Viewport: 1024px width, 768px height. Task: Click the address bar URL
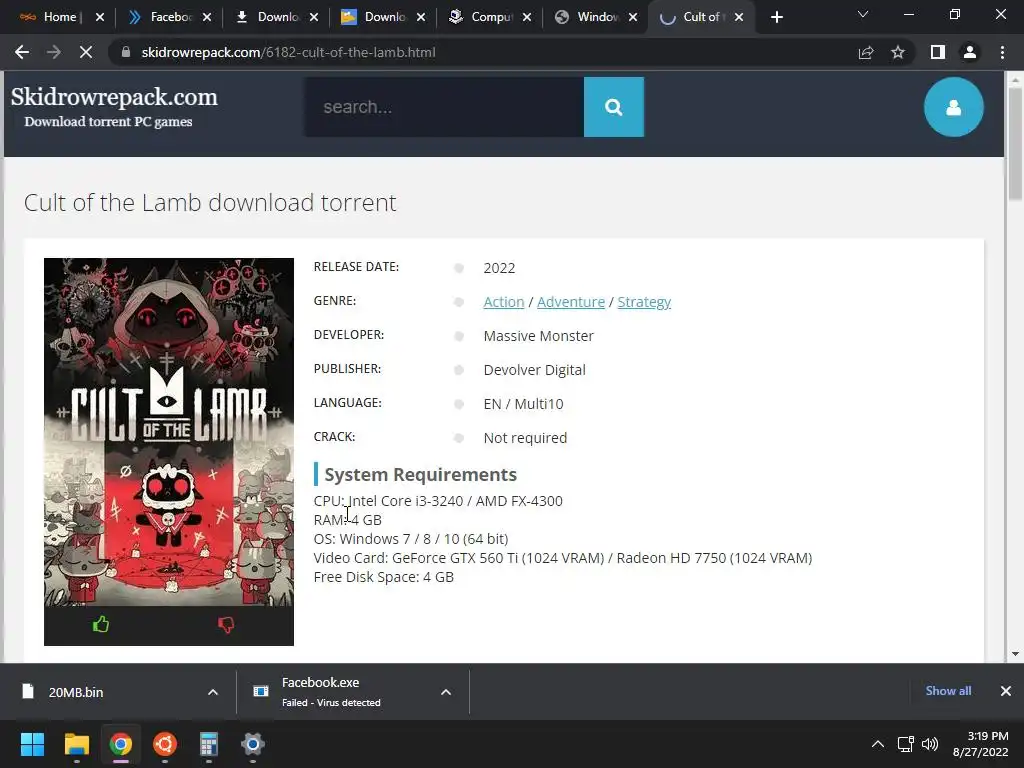(288, 52)
